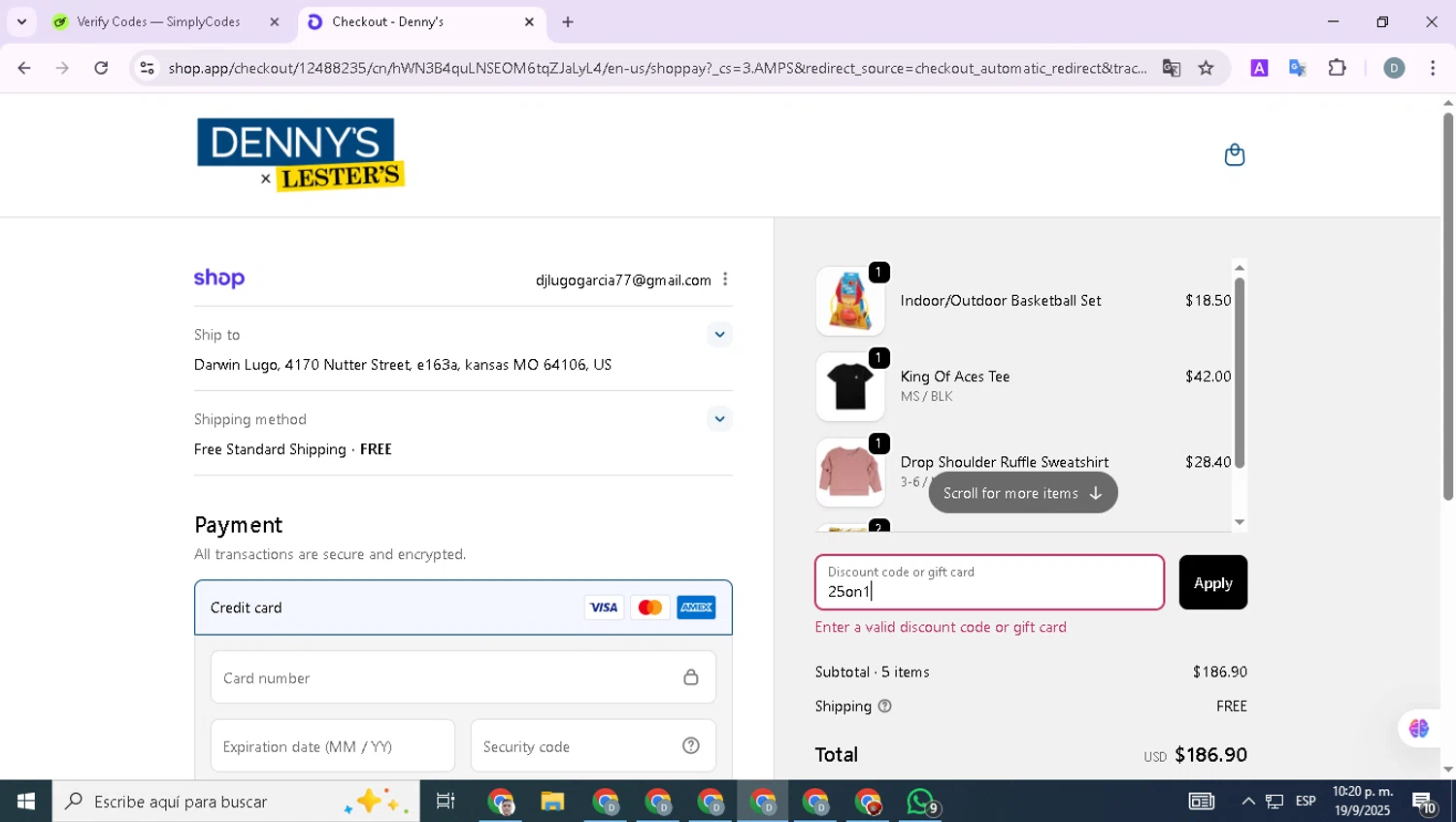Close the Checkout - Denny's tab

point(529,21)
